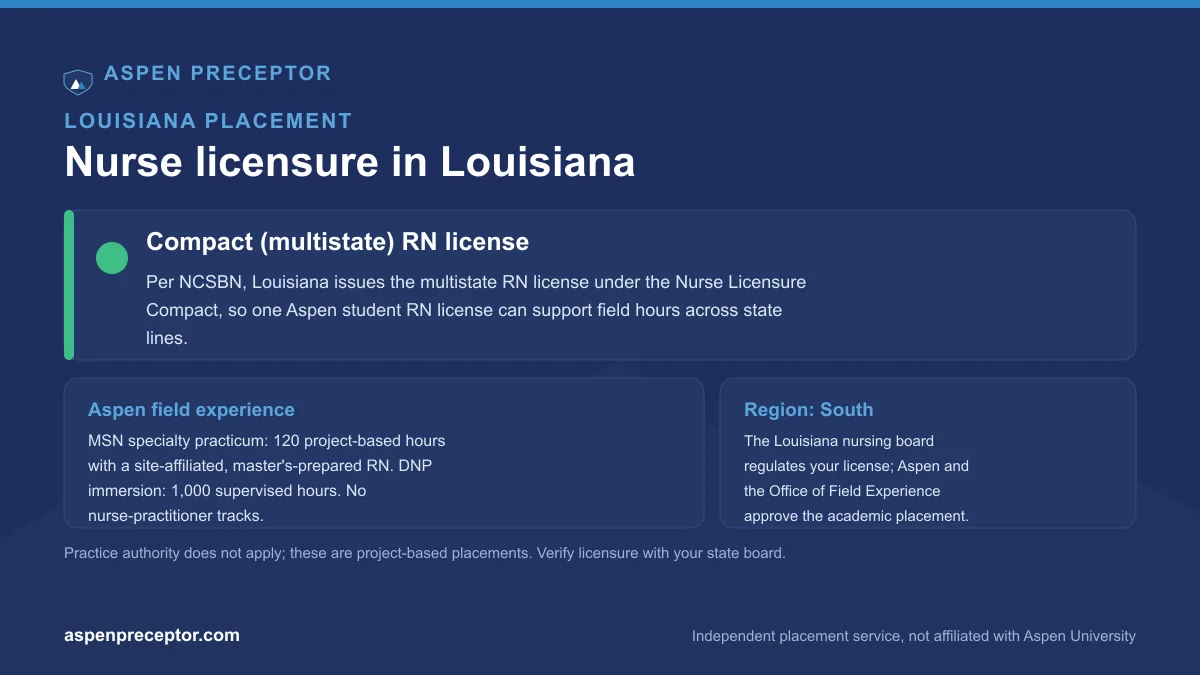Screen dimensions: 1200x675
Task: Click the green status dot indicator
Action: point(112,258)
